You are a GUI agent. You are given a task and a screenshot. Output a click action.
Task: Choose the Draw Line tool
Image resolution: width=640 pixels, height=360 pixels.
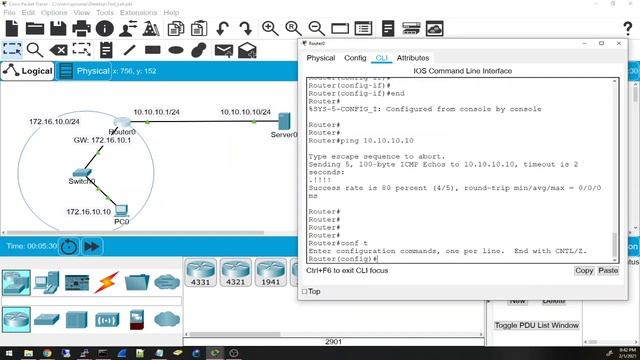(129, 50)
